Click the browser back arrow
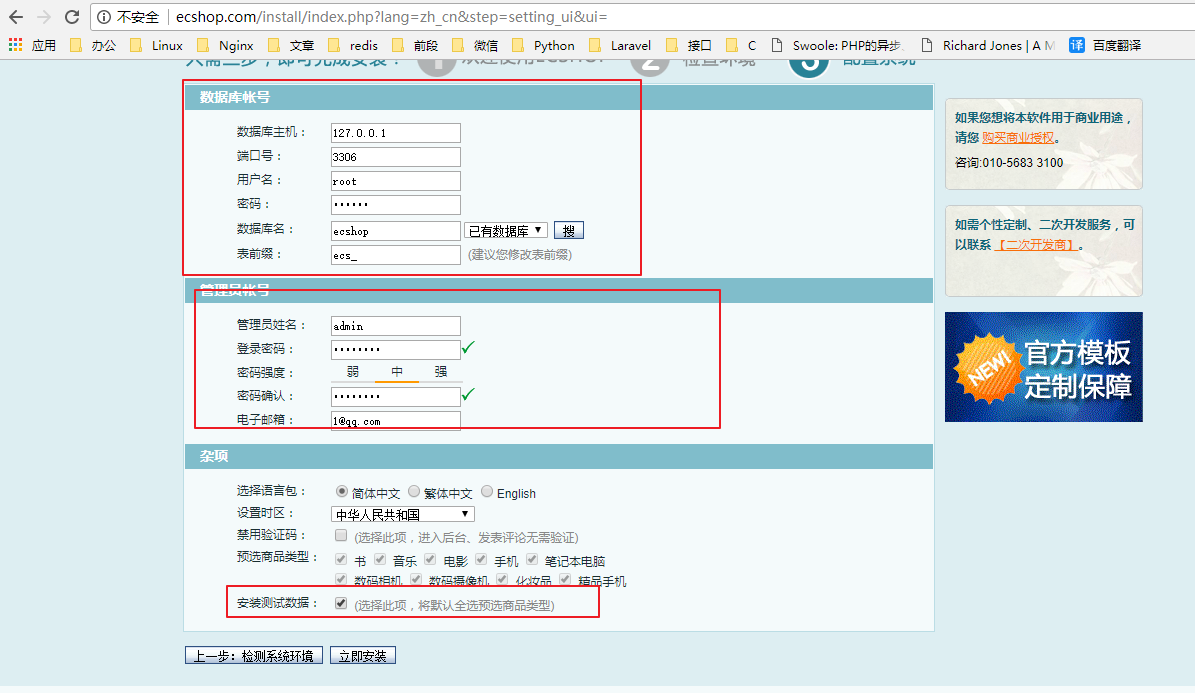 (x=16, y=17)
